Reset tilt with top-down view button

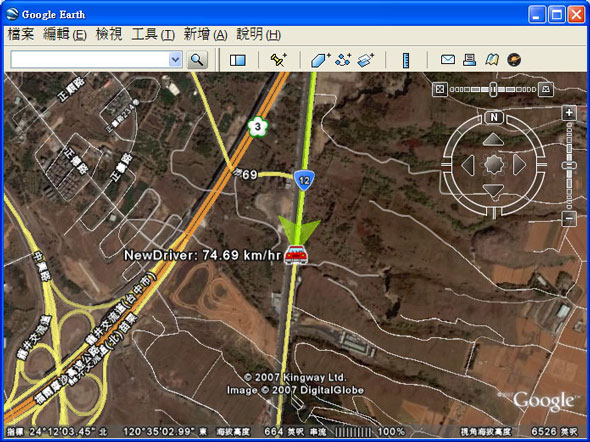click(x=439, y=90)
